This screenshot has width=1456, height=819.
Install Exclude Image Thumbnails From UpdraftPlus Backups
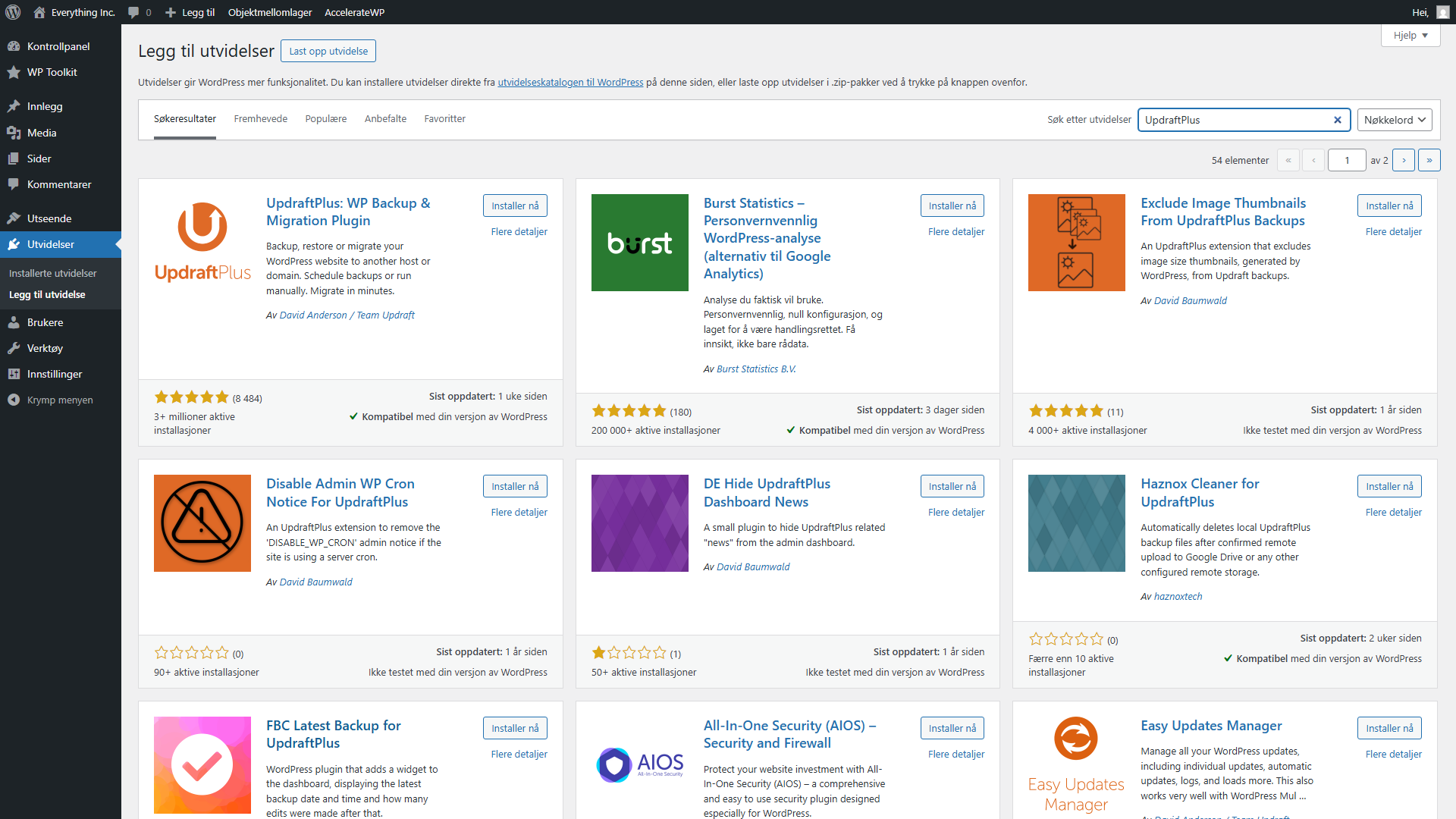click(x=1389, y=206)
